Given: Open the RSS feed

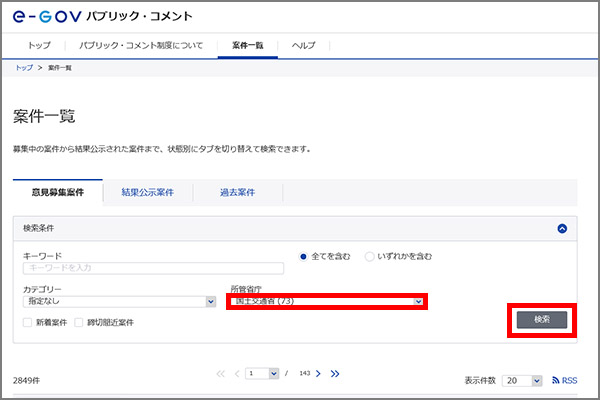Looking at the screenshot, I should (564, 381).
